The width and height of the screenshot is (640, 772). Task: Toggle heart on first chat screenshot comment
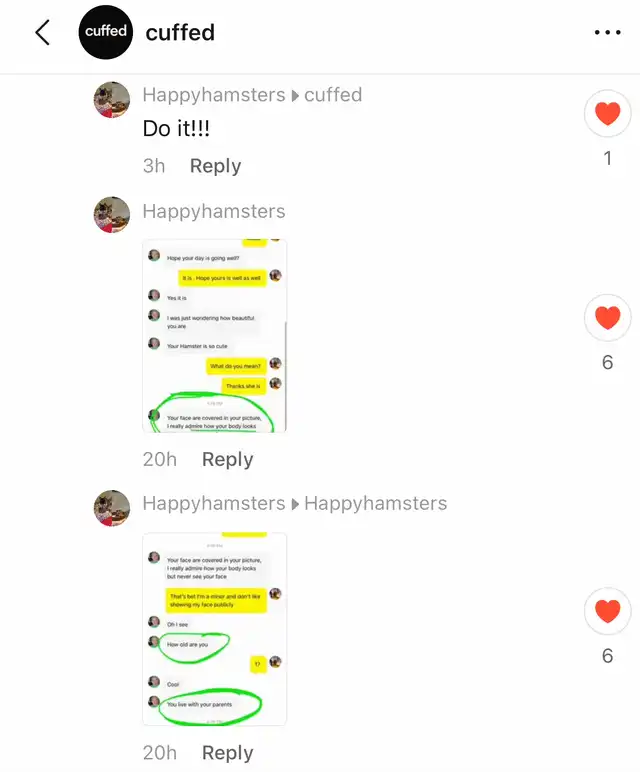pyautogui.click(x=608, y=318)
